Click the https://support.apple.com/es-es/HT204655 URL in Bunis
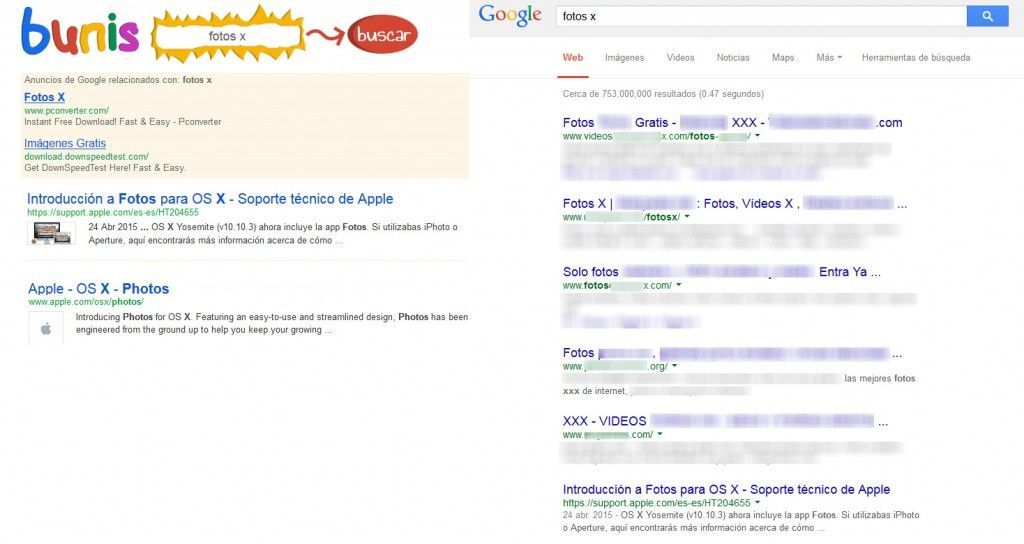The height and width of the screenshot is (544, 1024). (x=113, y=212)
